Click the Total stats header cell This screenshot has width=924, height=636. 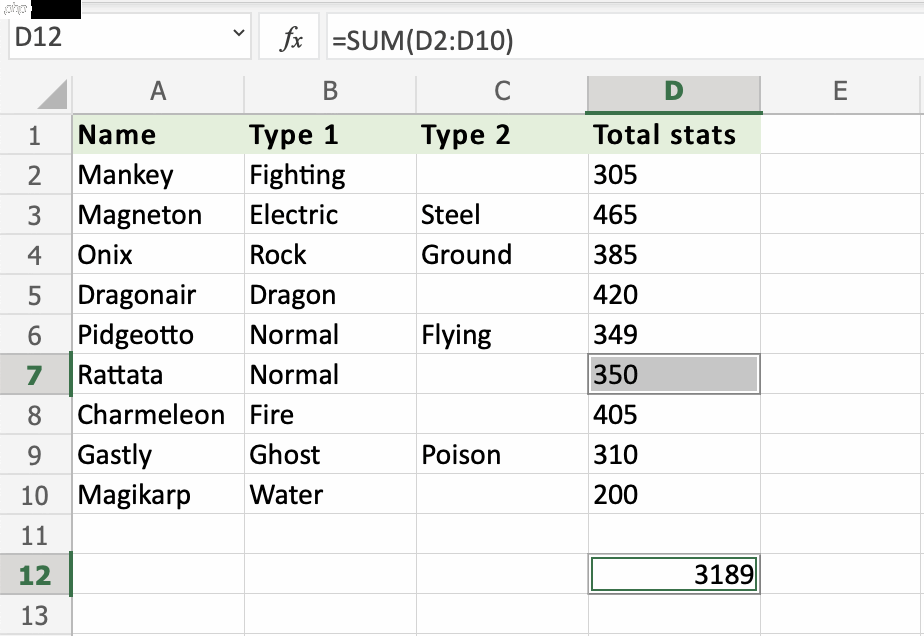674,135
